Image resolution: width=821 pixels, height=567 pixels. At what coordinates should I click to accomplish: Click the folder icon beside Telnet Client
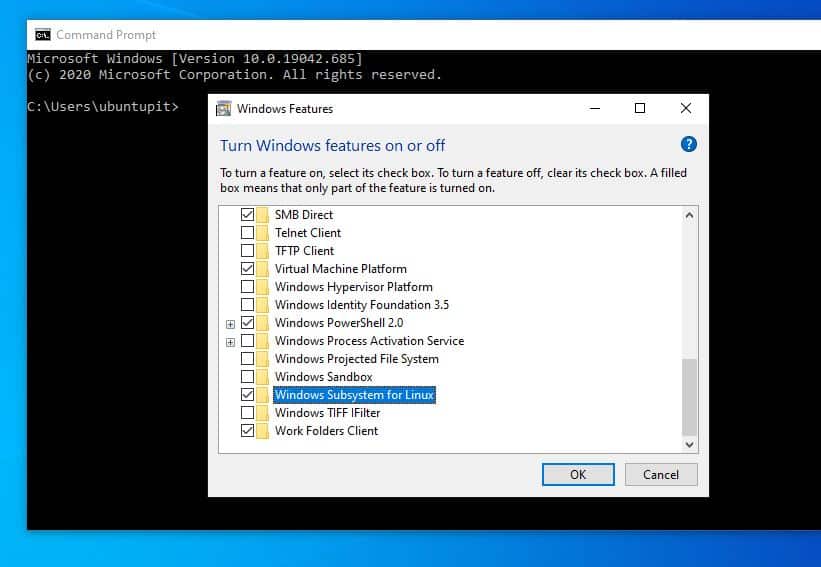click(263, 233)
